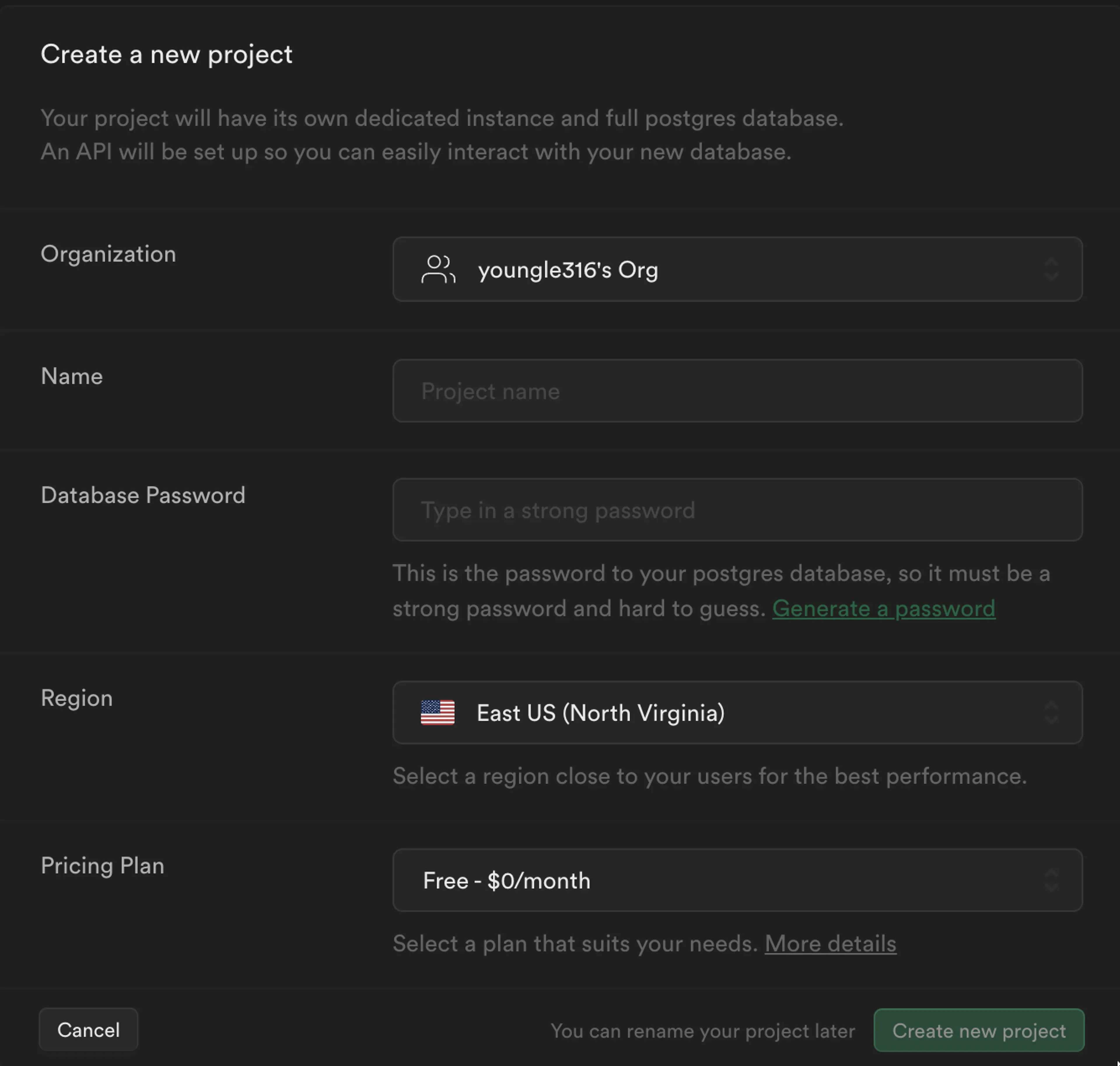The height and width of the screenshot is (1066, 1120).
Task: Click the Pricing Plan label
Action: point(102,866)
